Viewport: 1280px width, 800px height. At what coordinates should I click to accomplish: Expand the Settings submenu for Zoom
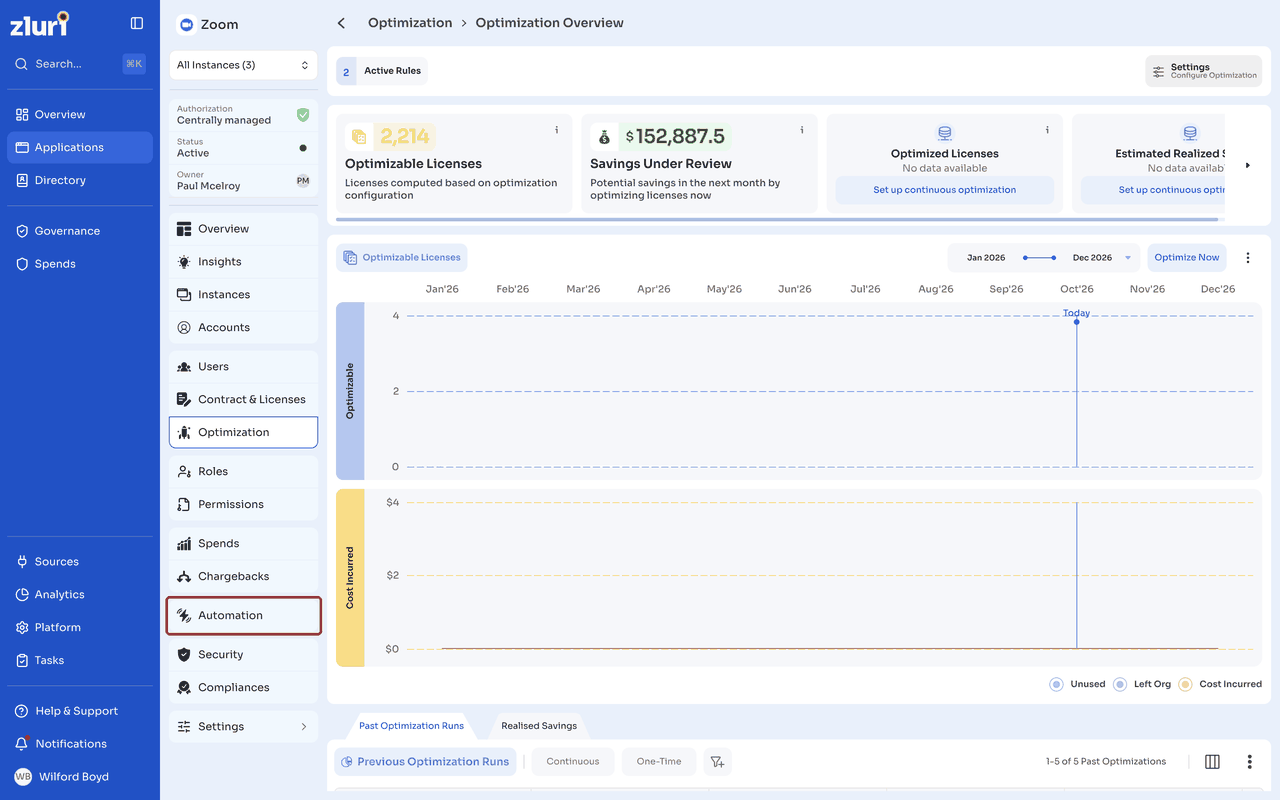243,727
